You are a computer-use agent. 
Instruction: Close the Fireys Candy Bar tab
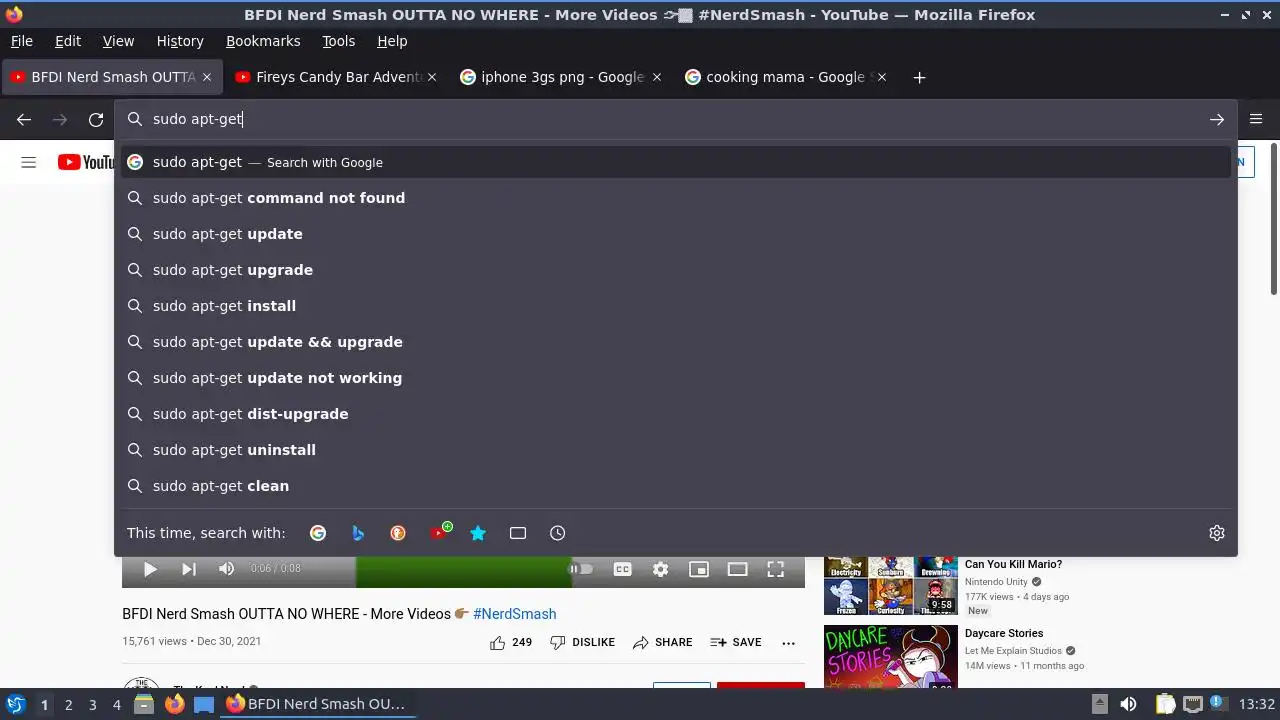click(x=432, y=77)
